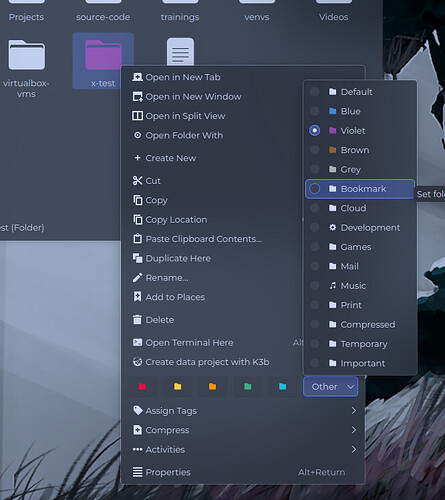
Task: Click the Delete trash can icon
Action: coord(137,320)
